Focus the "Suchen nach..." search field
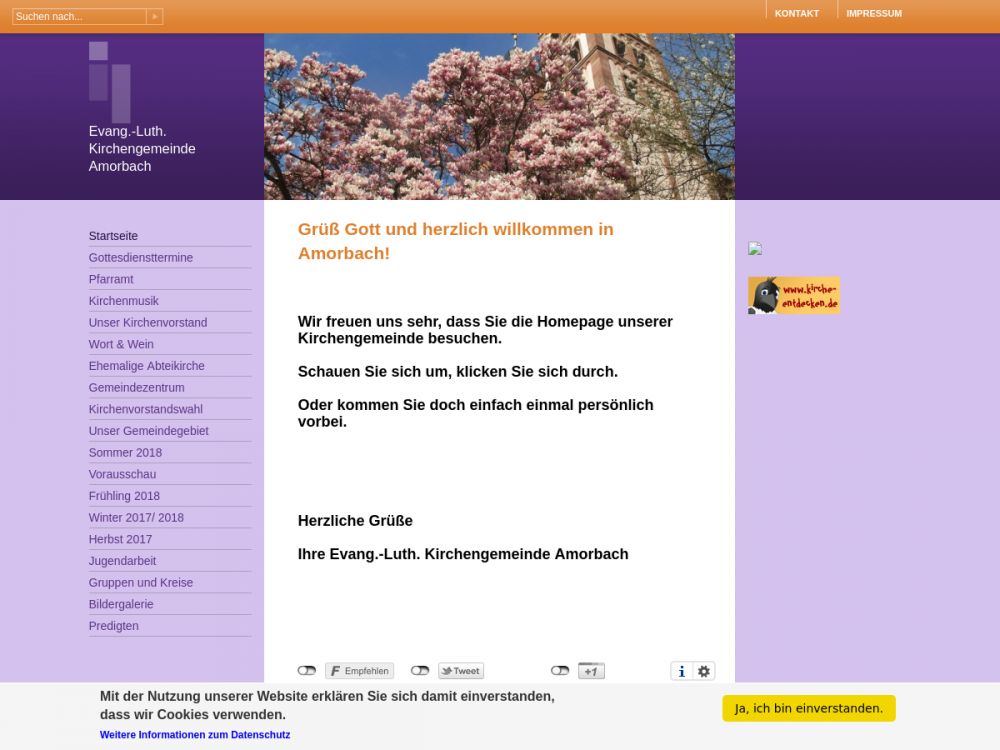The width and height of the screenshot is (1000, 750). [x=78, y=16]
